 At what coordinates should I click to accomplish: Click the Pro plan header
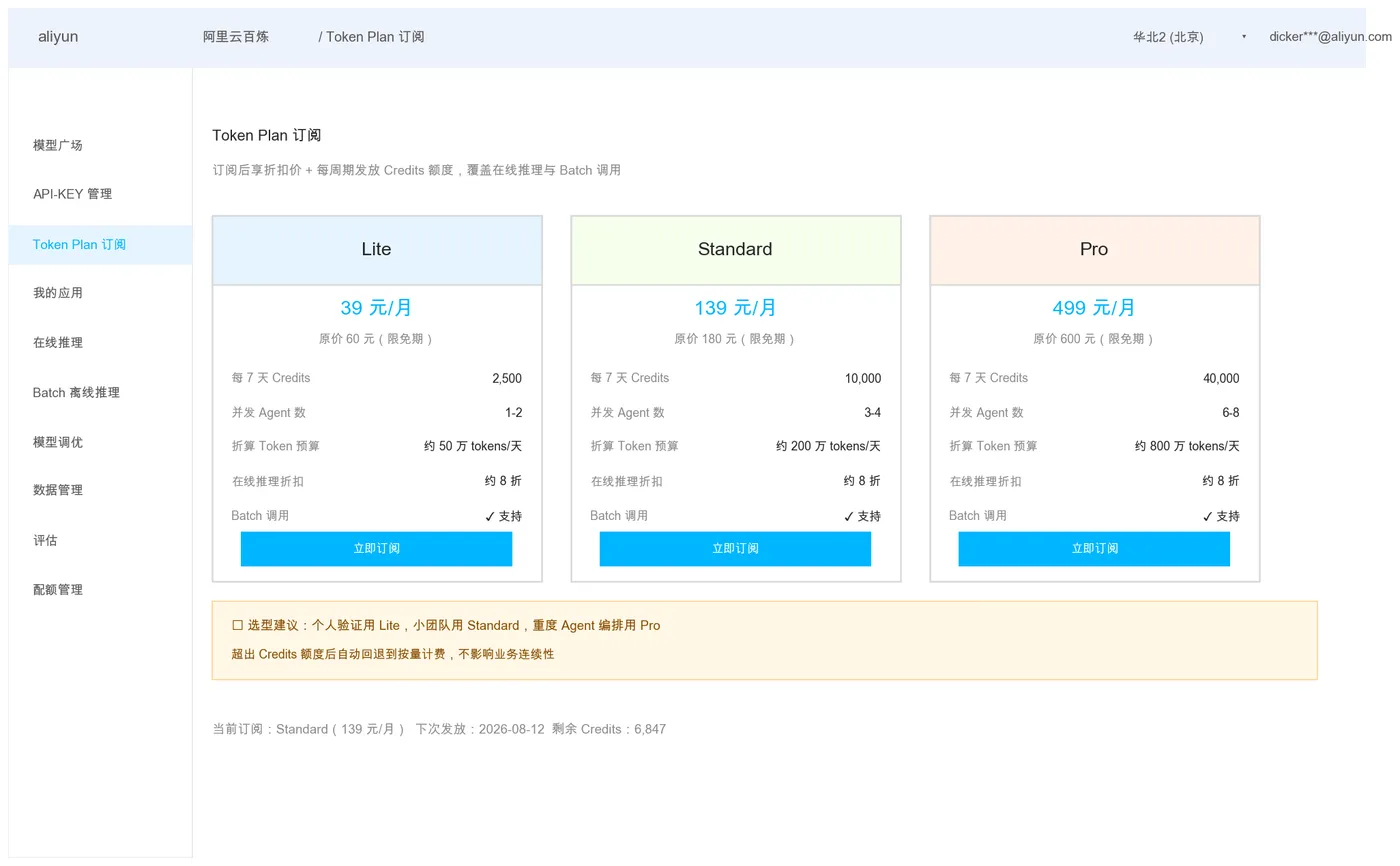(1095, 250)
